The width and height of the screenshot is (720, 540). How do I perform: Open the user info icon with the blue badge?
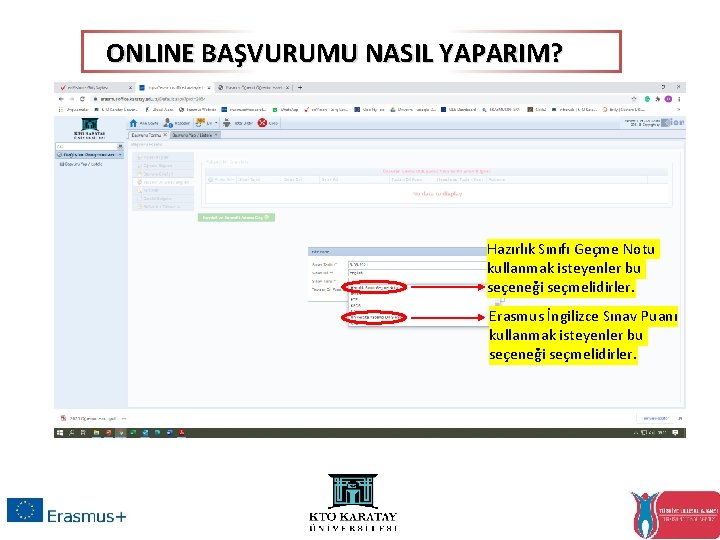tap(168, 123)
